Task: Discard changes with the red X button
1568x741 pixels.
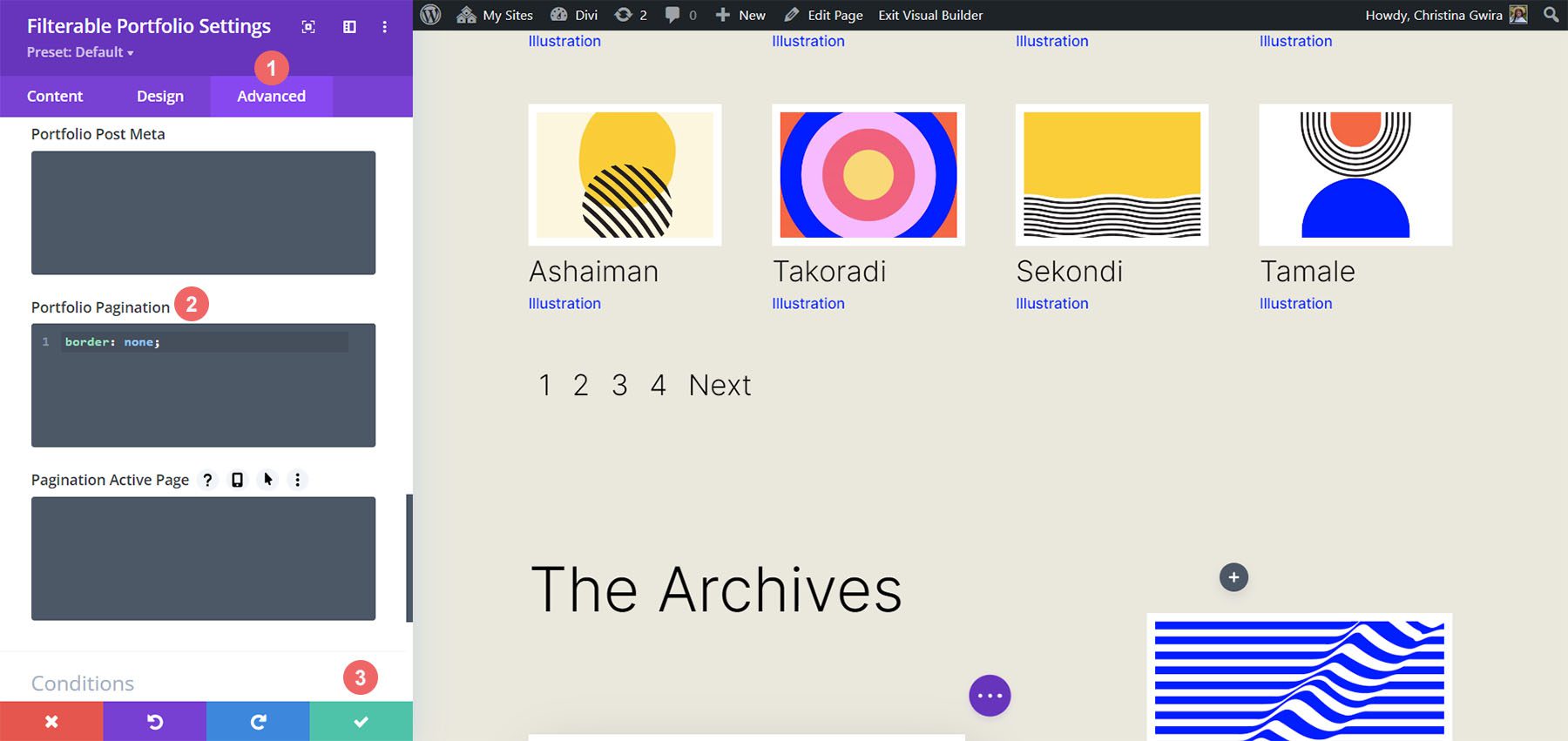Action: tap(51, 722)
